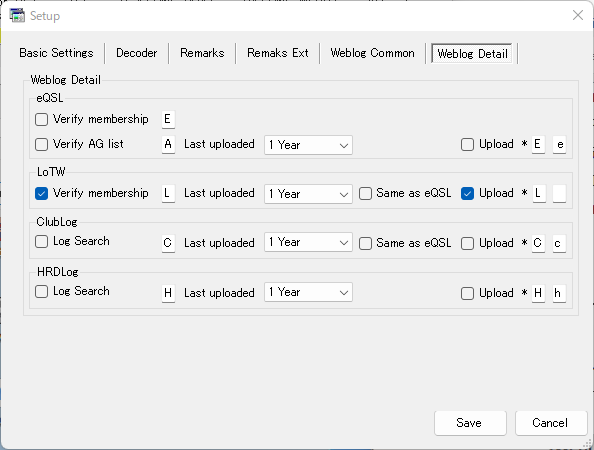Tick the Verify AG list checkbox
Viewport: 594px width, 450px height.
click(41, 144)
